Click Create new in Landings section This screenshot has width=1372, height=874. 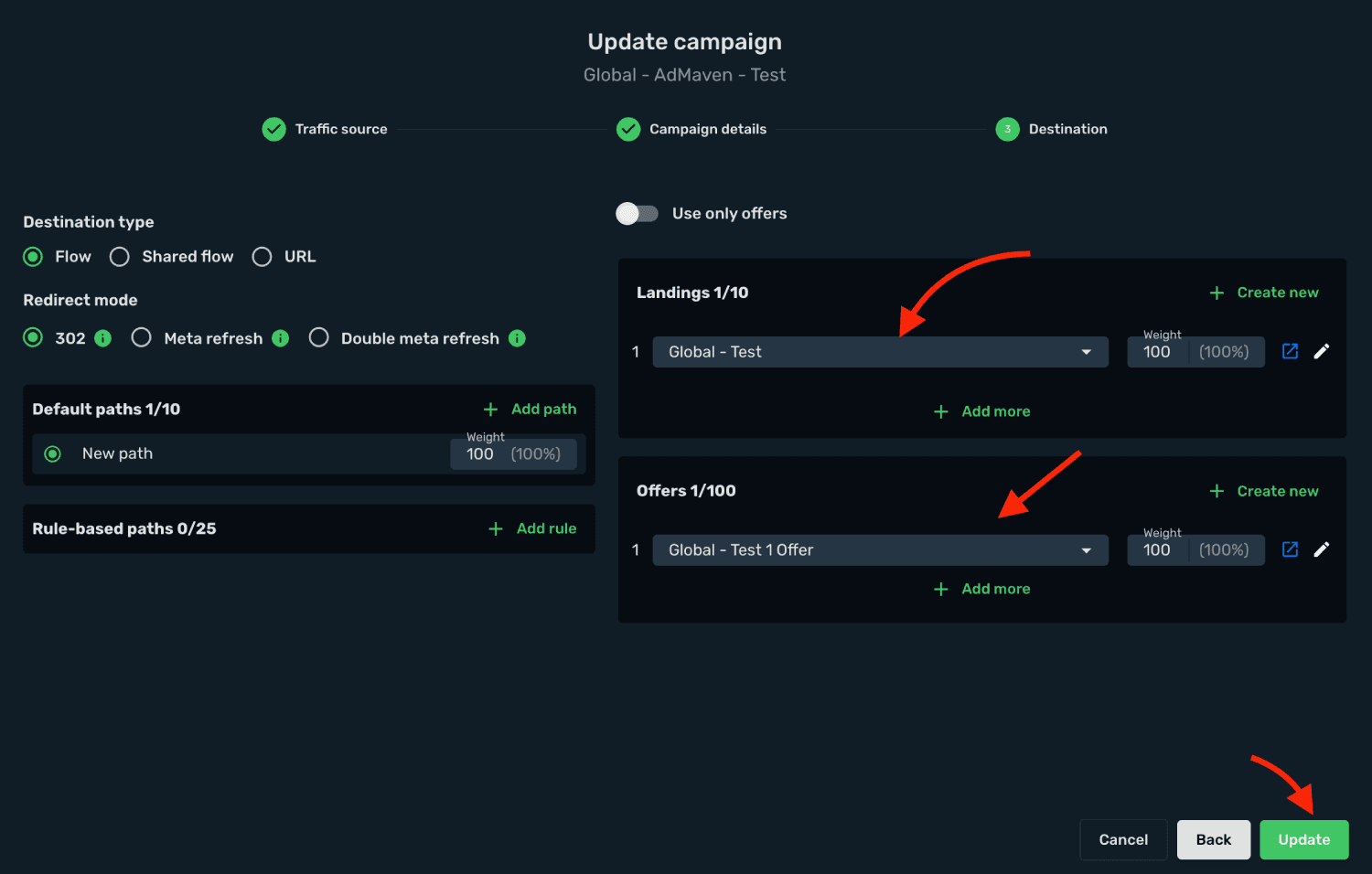[1264, 293]
